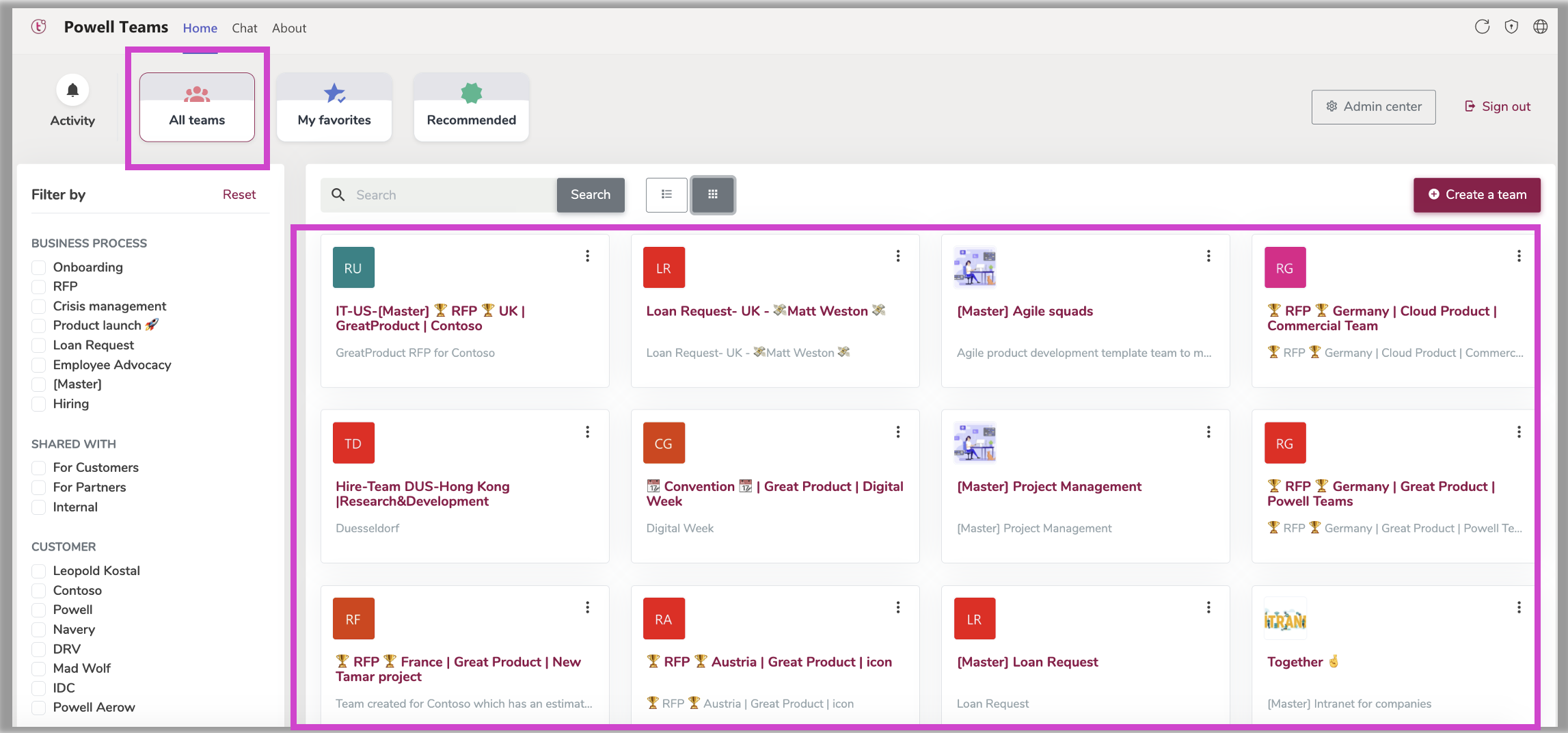Check the Mad Wolf customer filter

(x=39, y=669)
